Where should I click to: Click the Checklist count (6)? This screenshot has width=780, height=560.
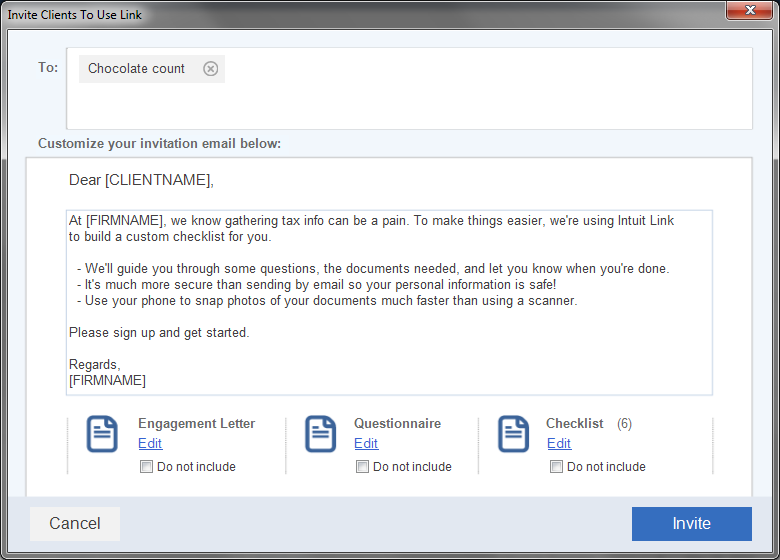coord(624,424)
